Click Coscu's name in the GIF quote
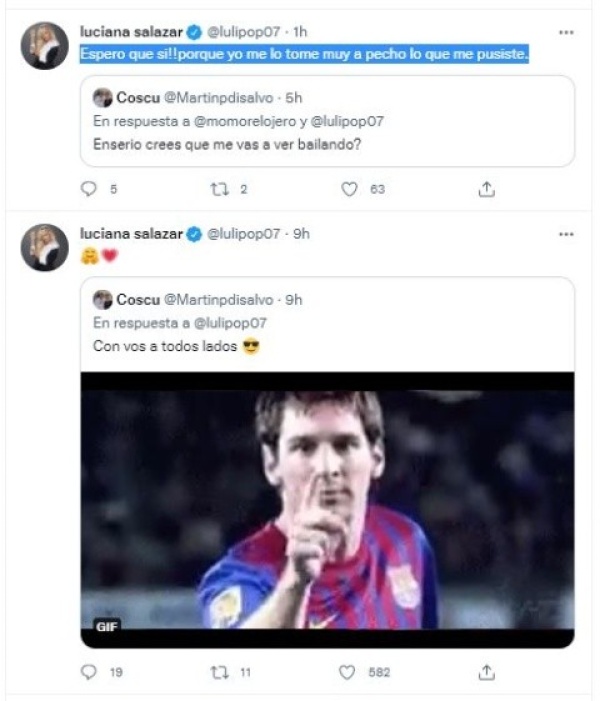Screen dimensions: 600x701 138,299
